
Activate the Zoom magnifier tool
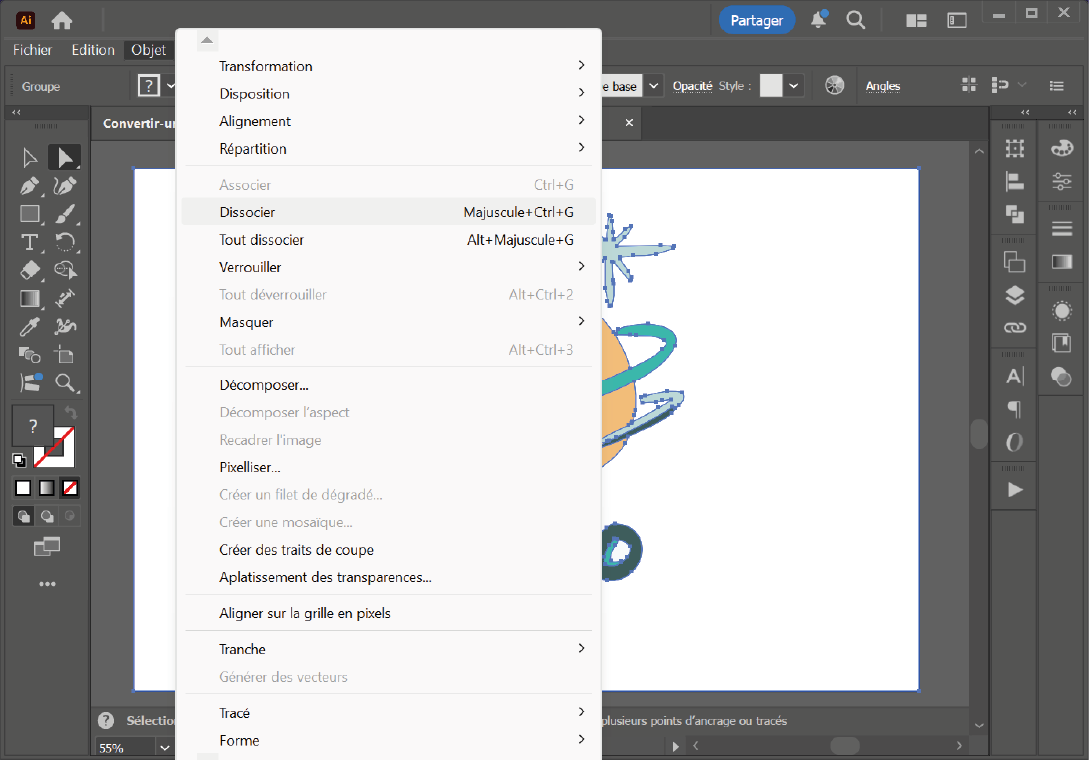click(65, 382)
